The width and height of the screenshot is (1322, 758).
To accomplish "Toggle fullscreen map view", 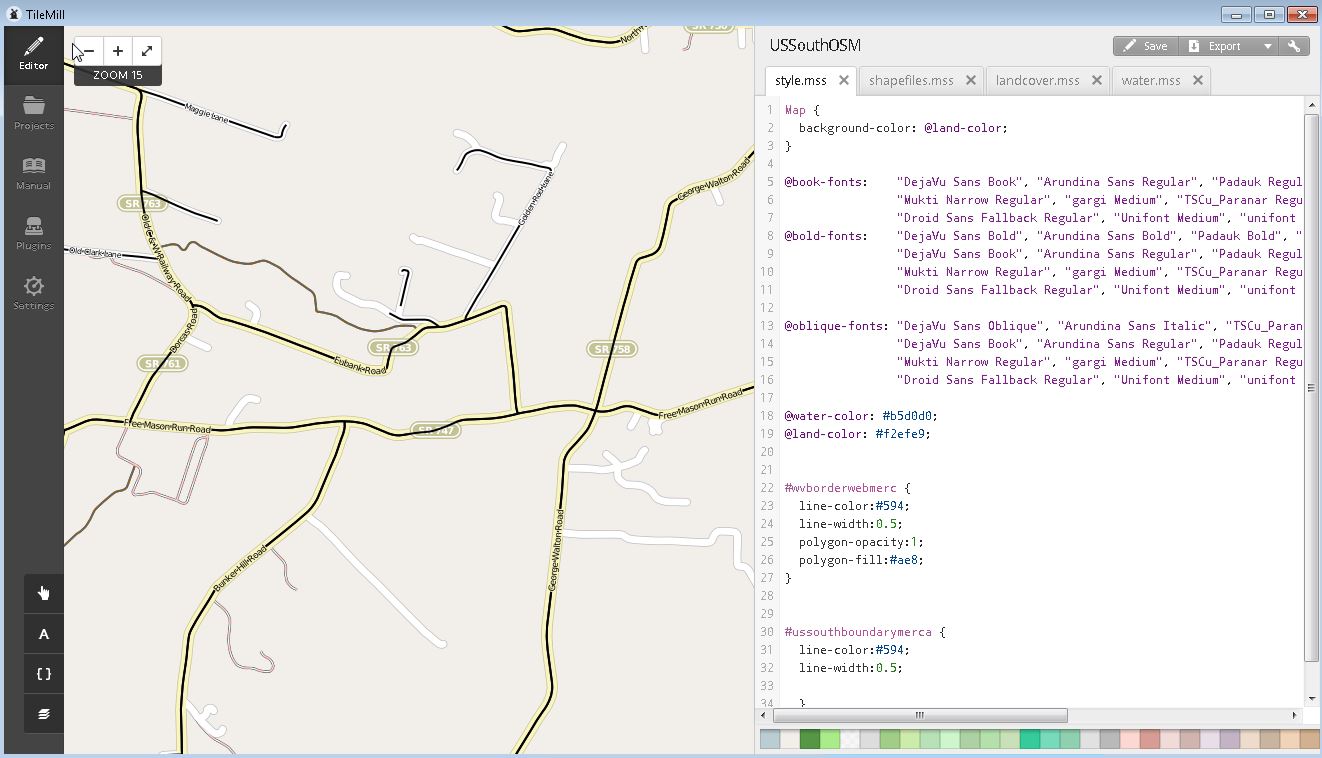I will point(146,51).
